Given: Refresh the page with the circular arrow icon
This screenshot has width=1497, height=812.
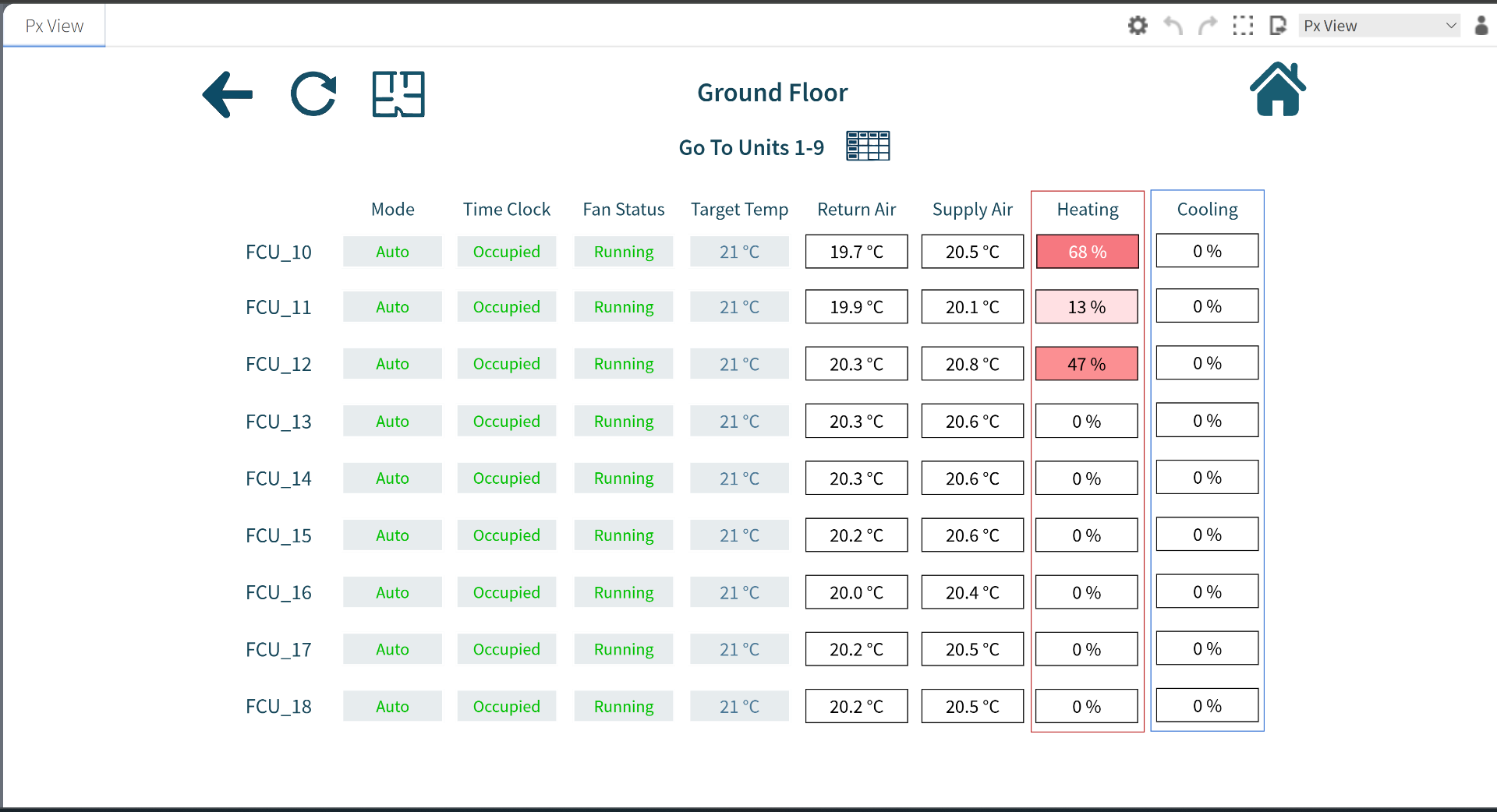Looking at the screenshot, I should pos(313,94).
